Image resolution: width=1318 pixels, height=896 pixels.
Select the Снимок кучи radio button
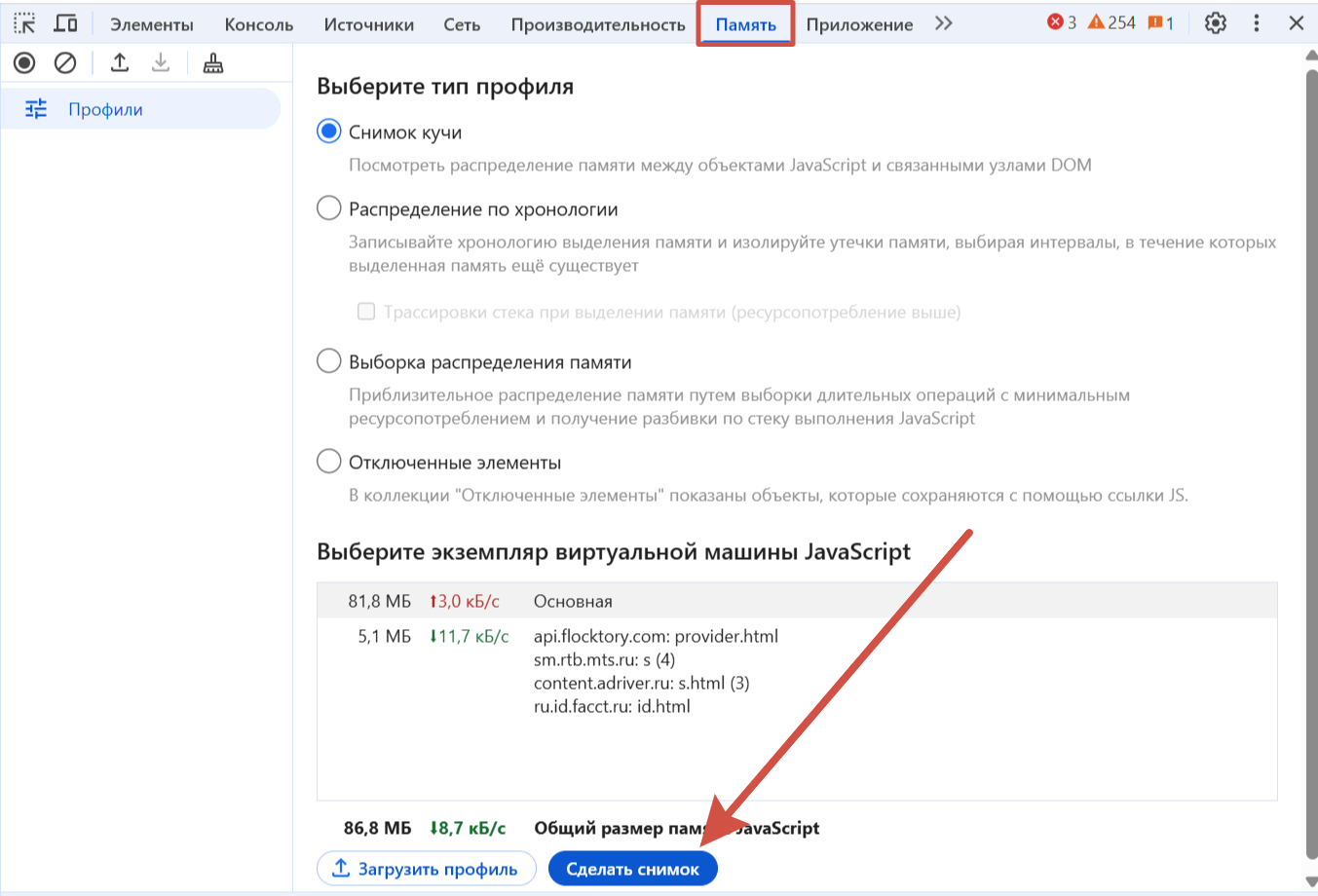point(329,131)
